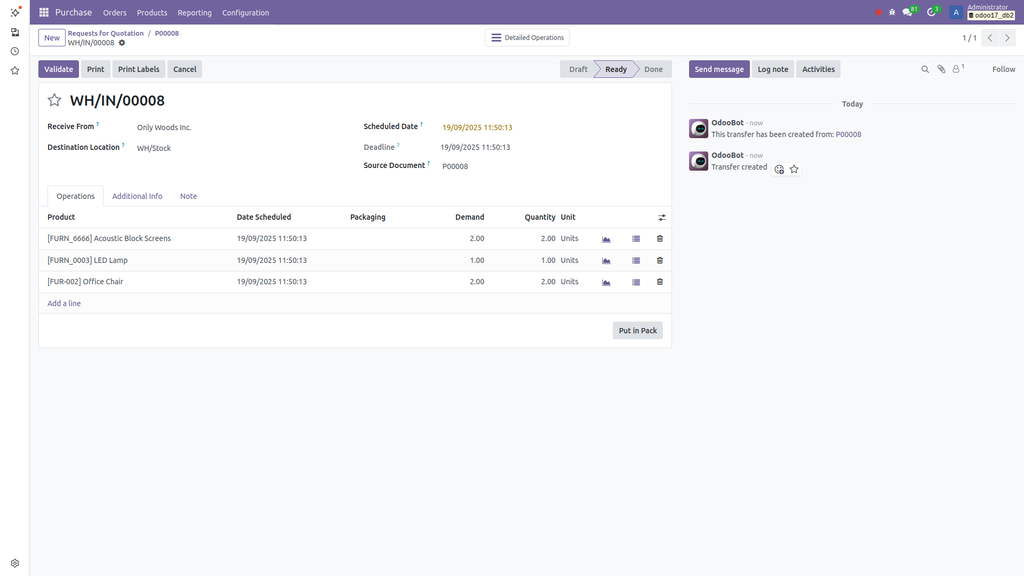
Task: Click the paperclip attachments icon in chatter
Action: [x=941, y=69]
